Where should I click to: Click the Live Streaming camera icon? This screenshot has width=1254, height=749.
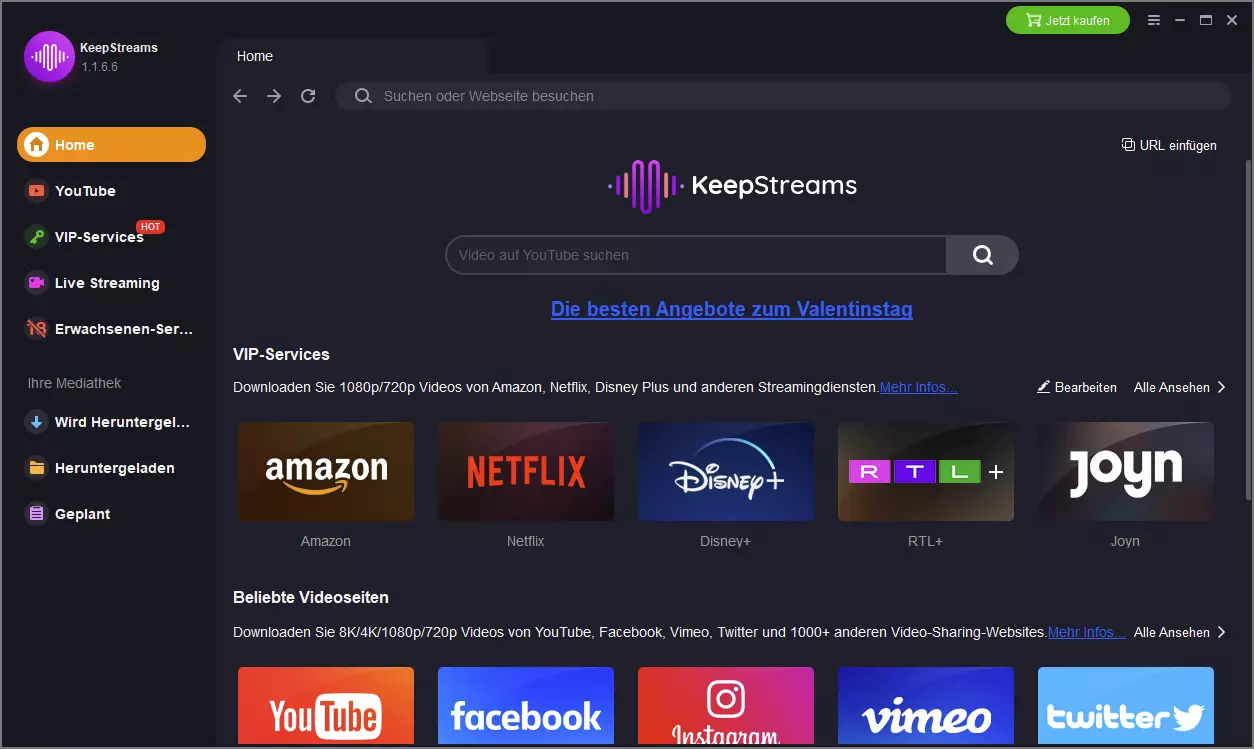coord(37,283)
